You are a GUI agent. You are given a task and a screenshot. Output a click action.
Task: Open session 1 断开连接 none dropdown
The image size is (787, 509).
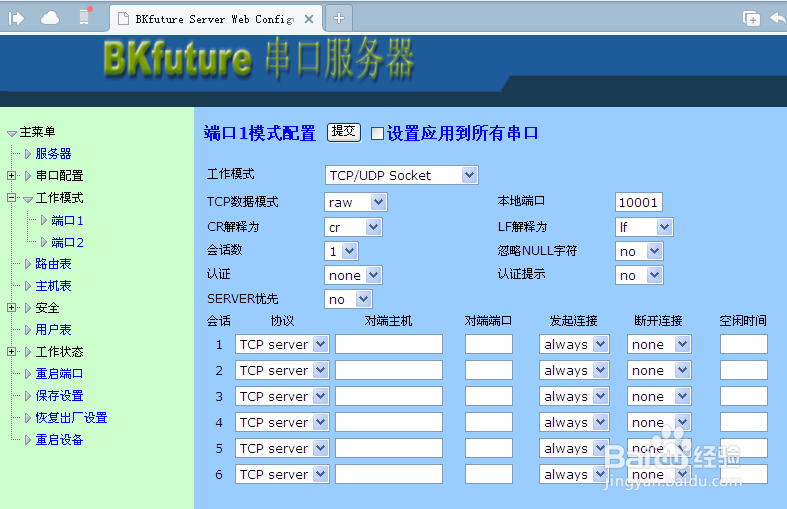coord(659,344)
